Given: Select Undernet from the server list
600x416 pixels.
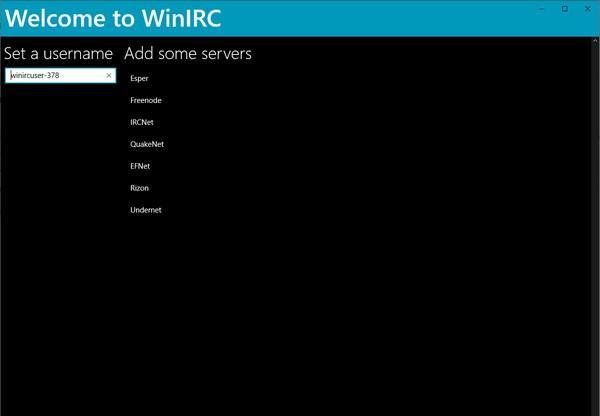Looking at the screenshot, I should tap(146, 210).
